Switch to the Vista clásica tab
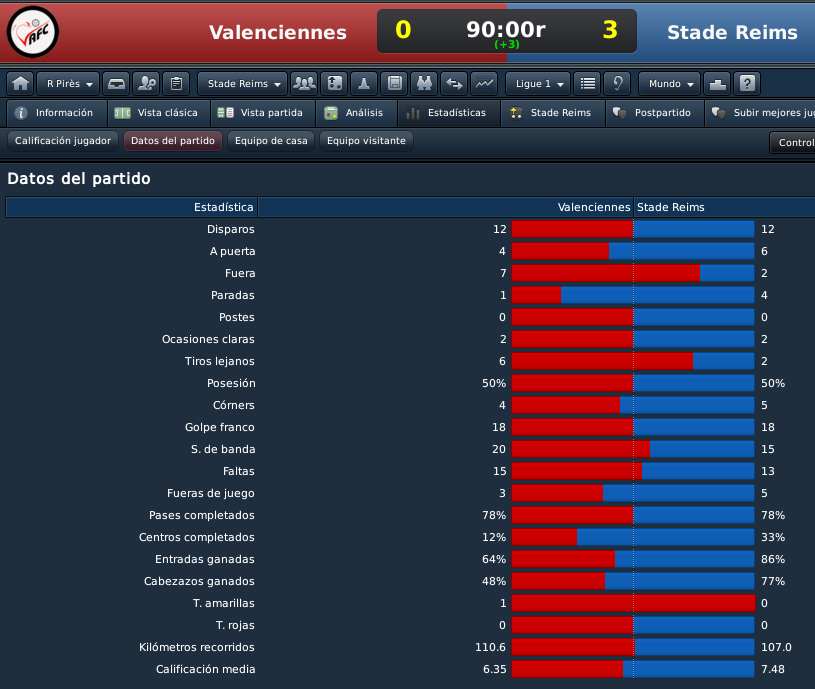 tap(159, 113)
